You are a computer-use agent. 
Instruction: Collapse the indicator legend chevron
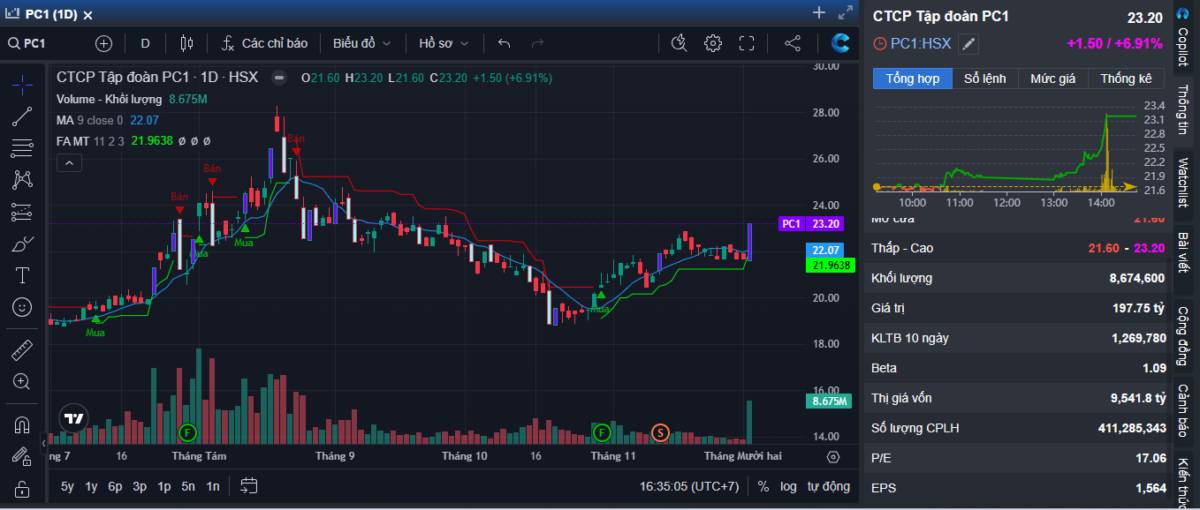coord(69,163)
